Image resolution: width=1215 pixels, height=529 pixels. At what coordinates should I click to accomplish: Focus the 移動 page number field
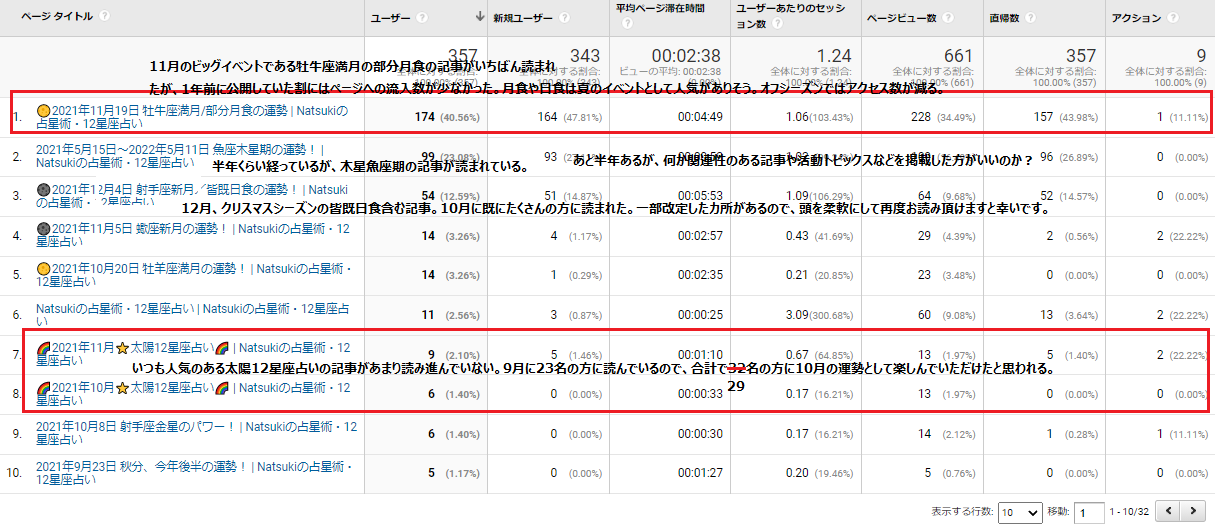(x=1089, y=512)
